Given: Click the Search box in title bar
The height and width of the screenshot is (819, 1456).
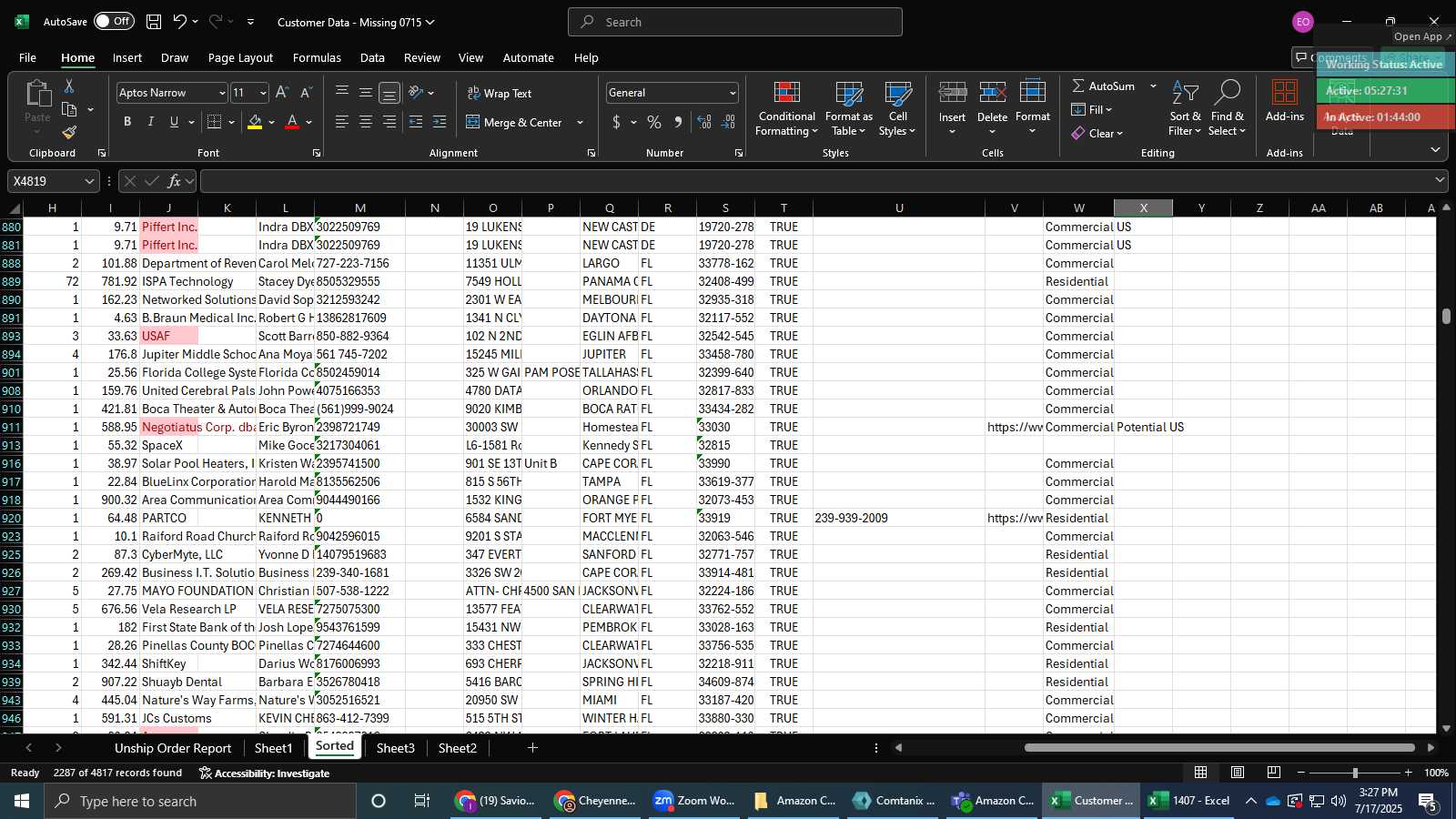Looking at the screenshot, I should [x=735, y=22].
